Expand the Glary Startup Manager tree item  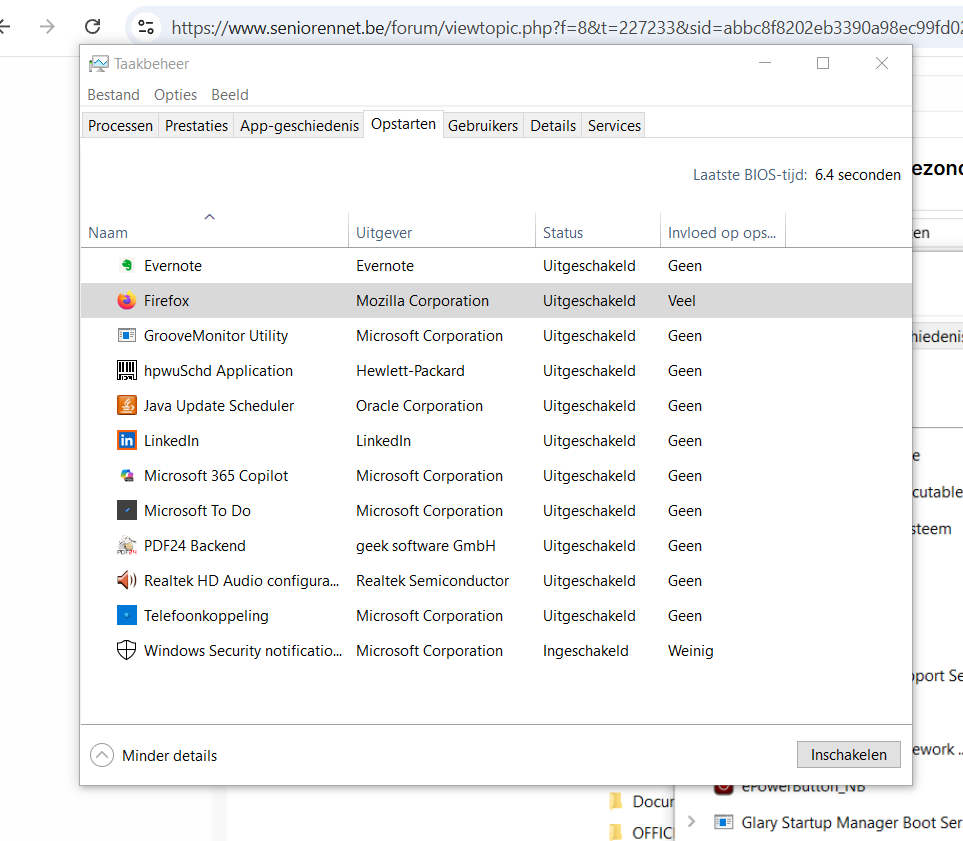pos(691,822)
